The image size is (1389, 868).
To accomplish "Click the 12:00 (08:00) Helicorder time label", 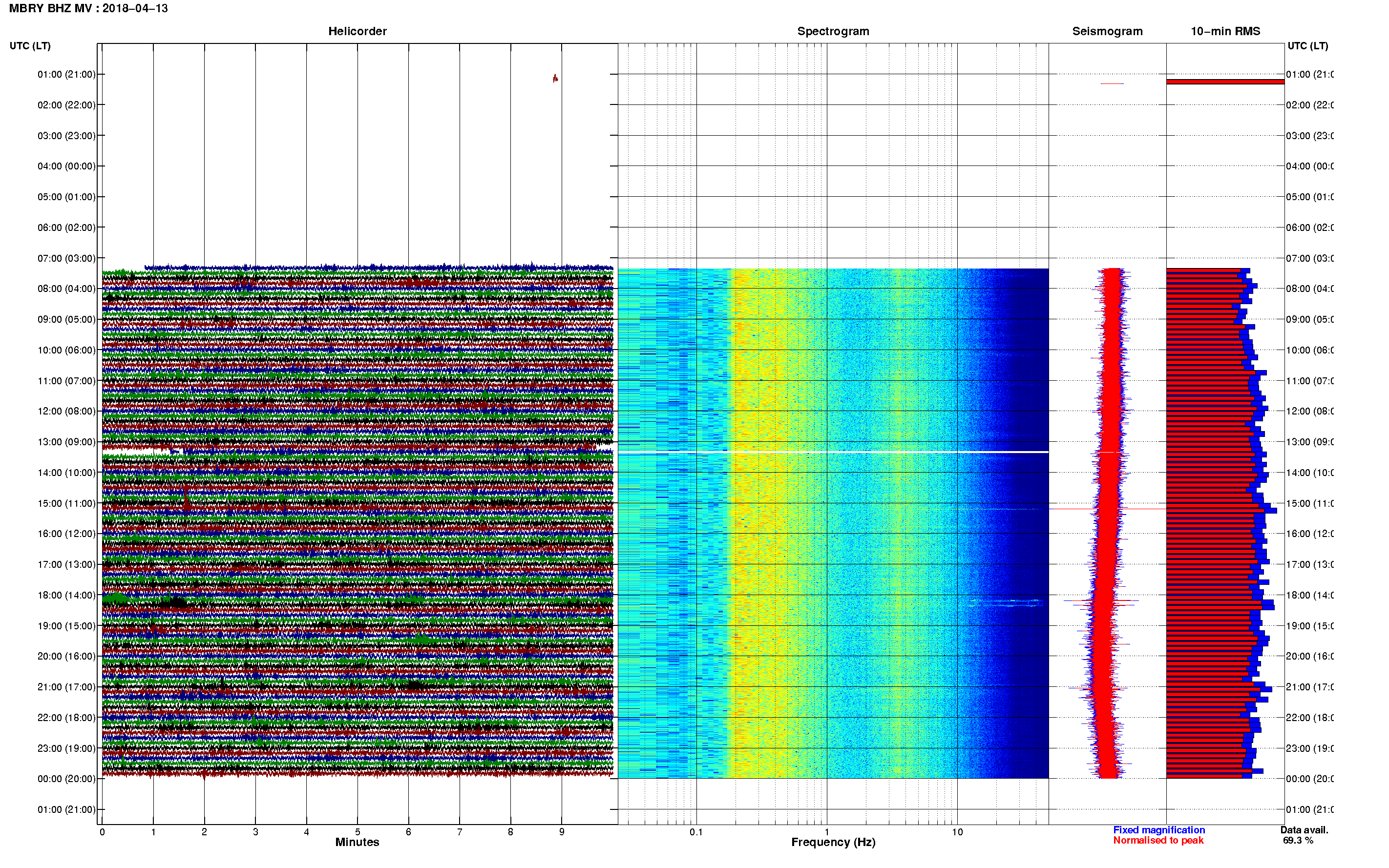I will point(66,412).
